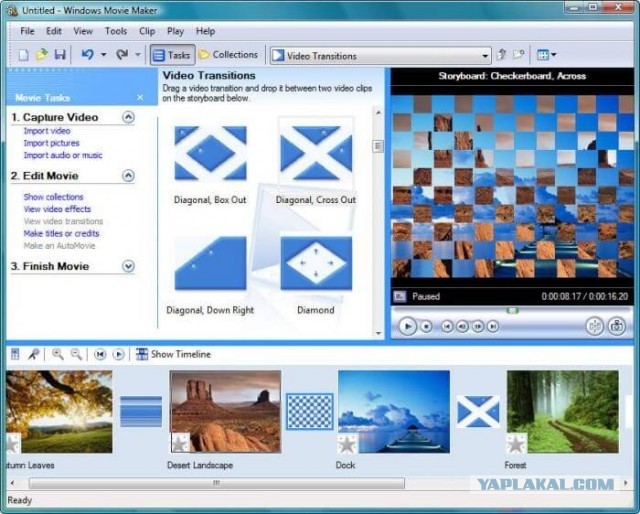Click the preview monitor Play button

tap(407, 326)
